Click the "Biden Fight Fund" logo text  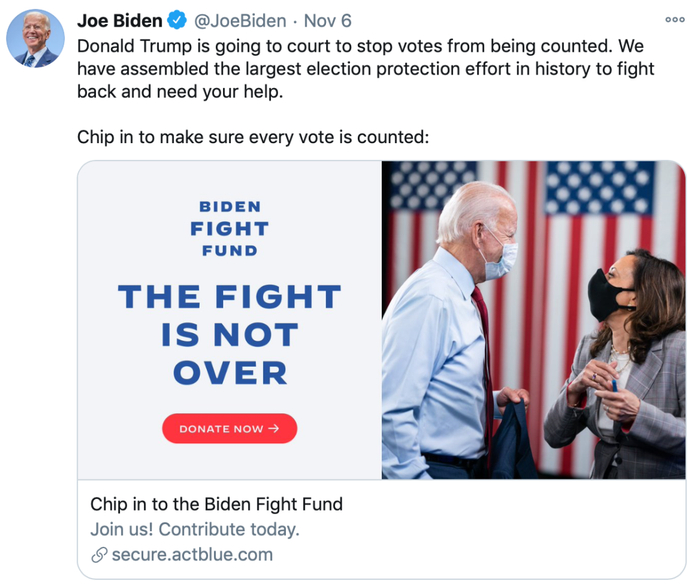229,228
